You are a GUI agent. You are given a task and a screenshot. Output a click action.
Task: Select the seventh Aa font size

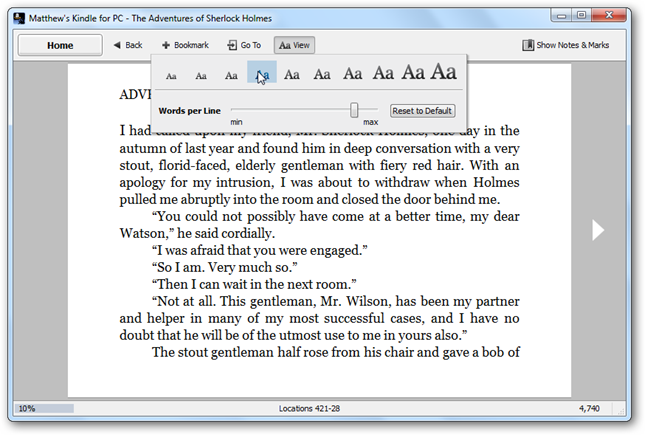click(x=353, y=73)
